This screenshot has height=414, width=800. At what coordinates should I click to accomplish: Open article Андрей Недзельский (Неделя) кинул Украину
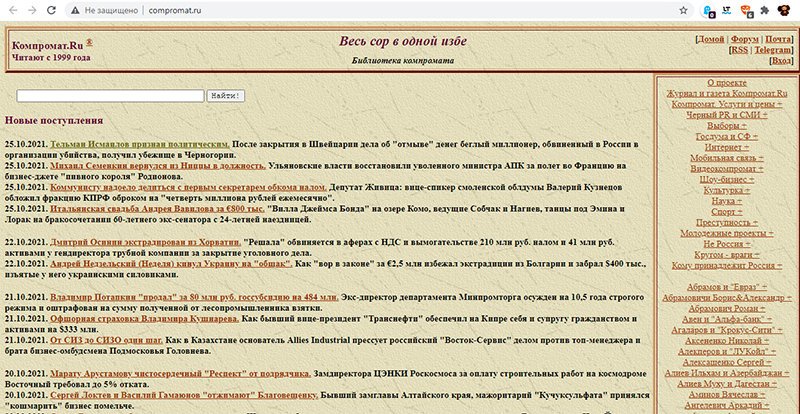click(171, 264)
